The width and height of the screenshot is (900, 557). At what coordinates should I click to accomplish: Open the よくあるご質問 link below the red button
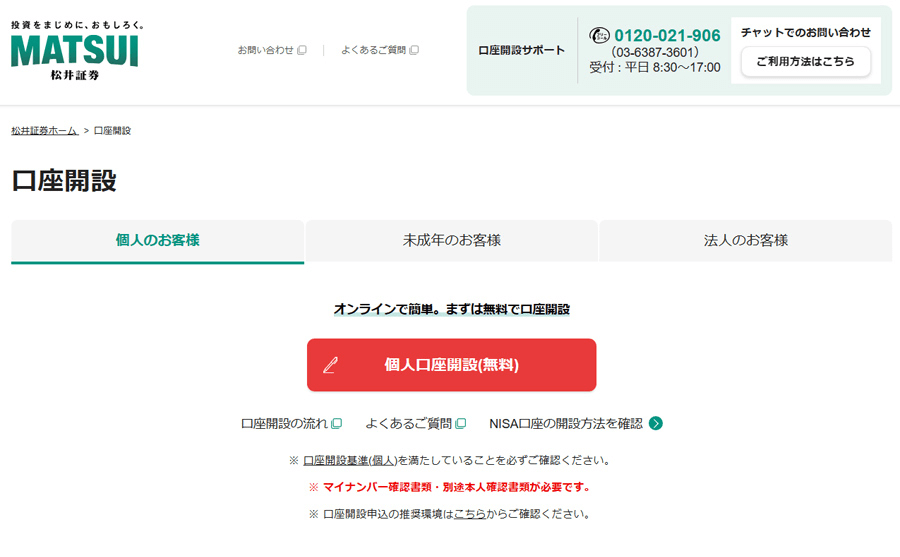coord(416,423)
